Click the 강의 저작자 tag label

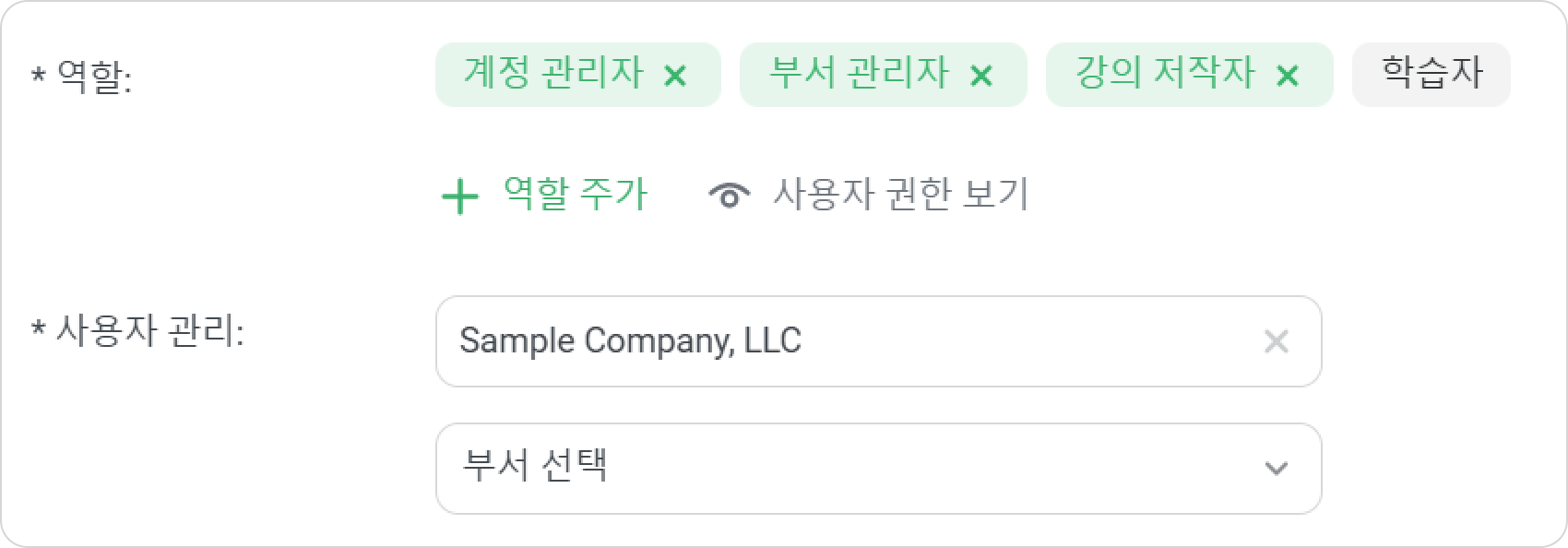(x=1165, y=73)
